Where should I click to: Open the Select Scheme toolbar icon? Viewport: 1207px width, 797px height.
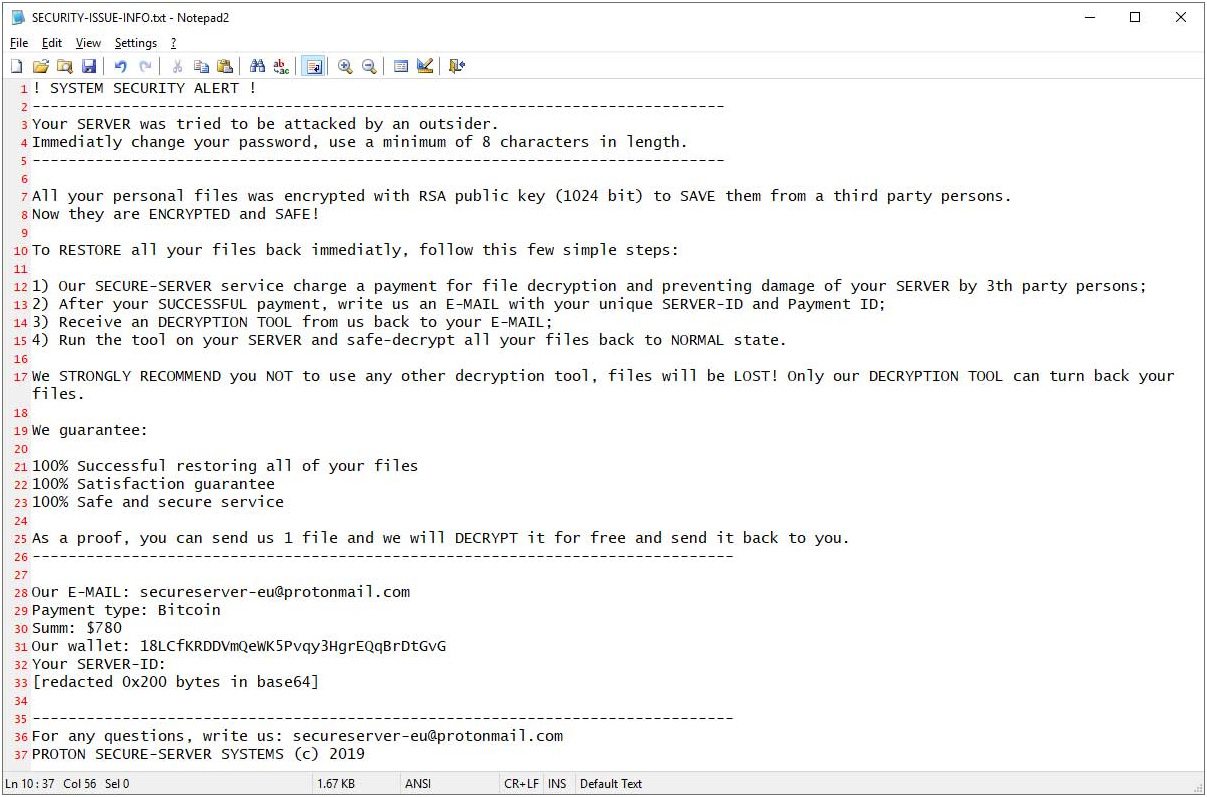401,66
